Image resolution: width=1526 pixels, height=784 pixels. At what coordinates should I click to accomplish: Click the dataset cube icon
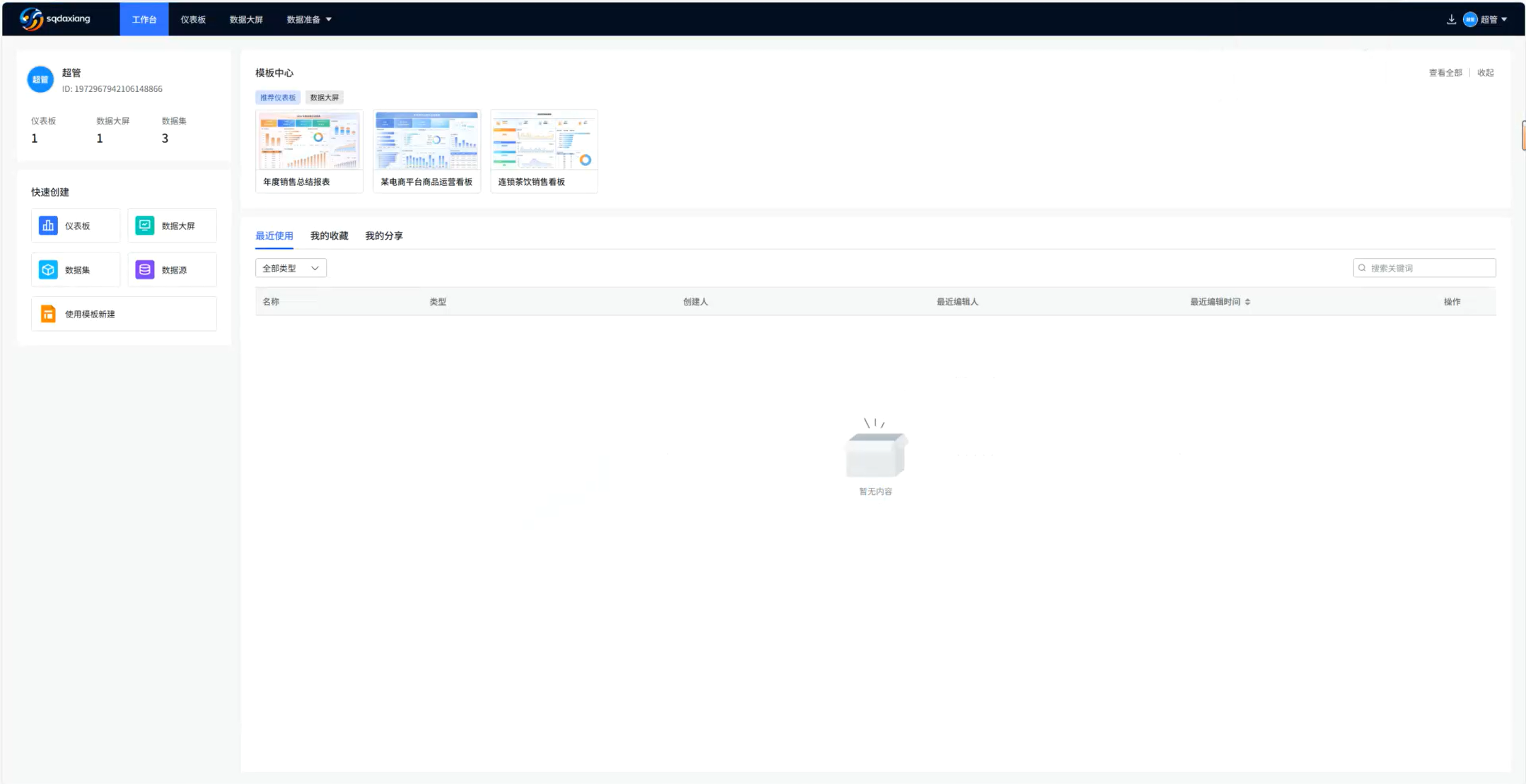point(47,269)
